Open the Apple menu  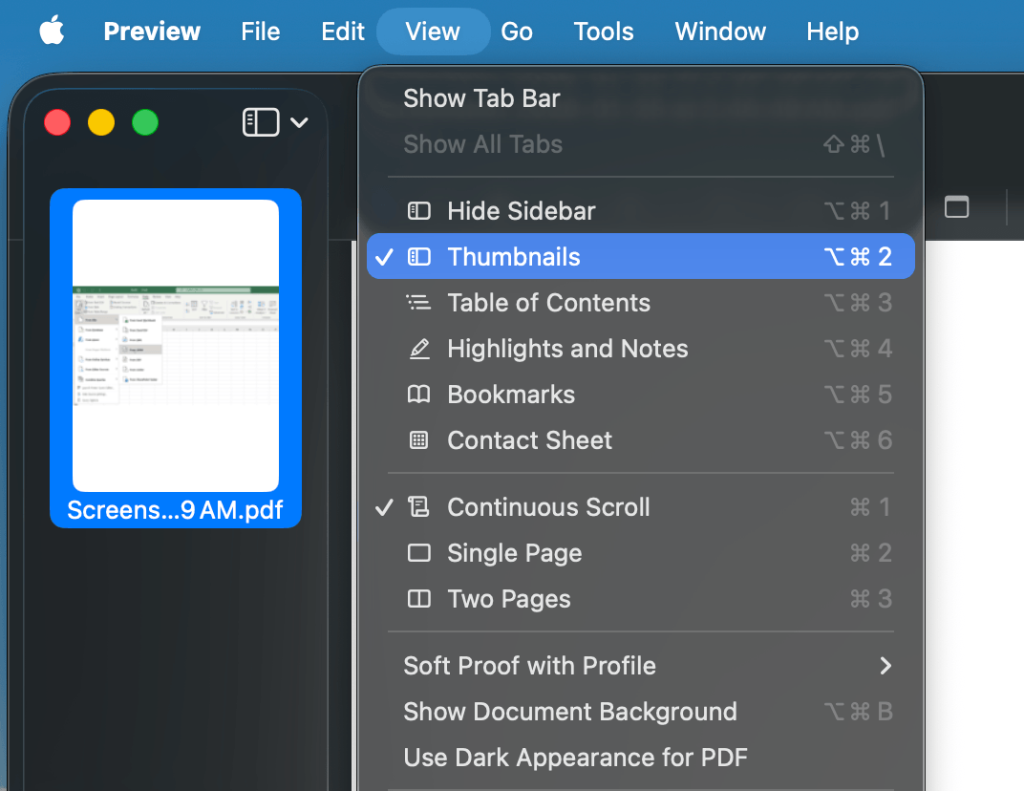click(50, 31)
